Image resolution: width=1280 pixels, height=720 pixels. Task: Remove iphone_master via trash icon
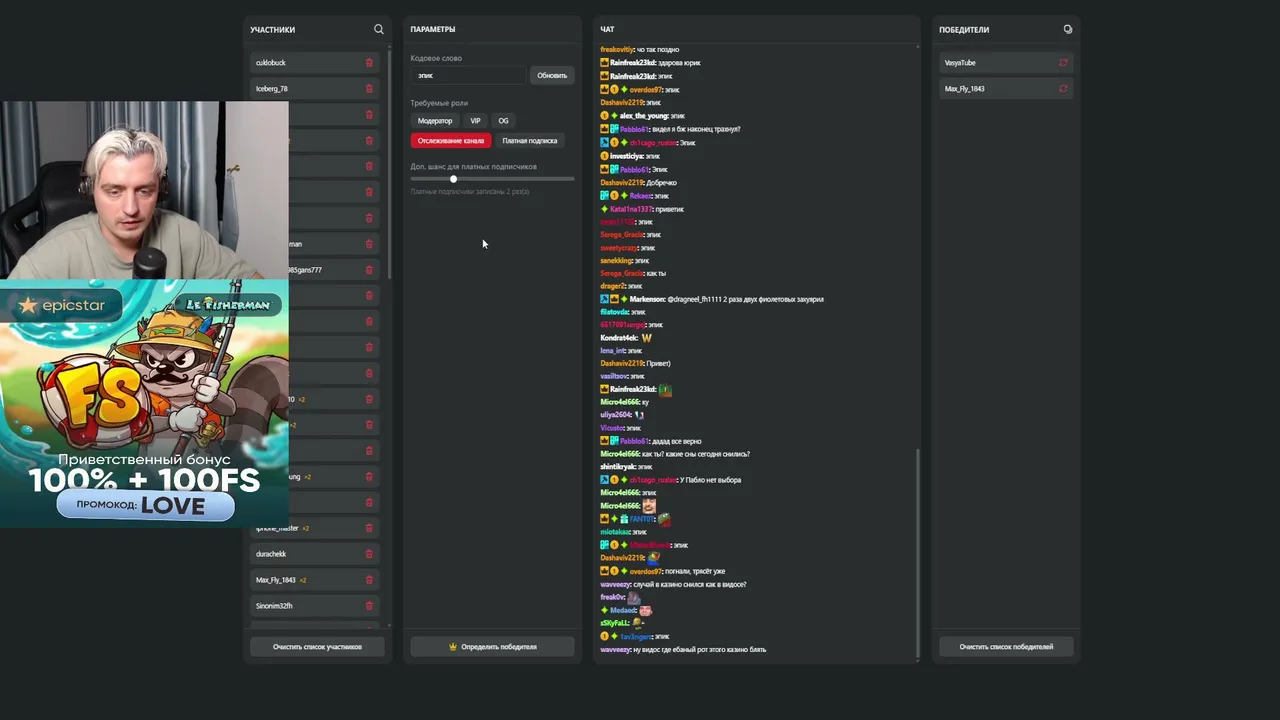tap(369, 528)
